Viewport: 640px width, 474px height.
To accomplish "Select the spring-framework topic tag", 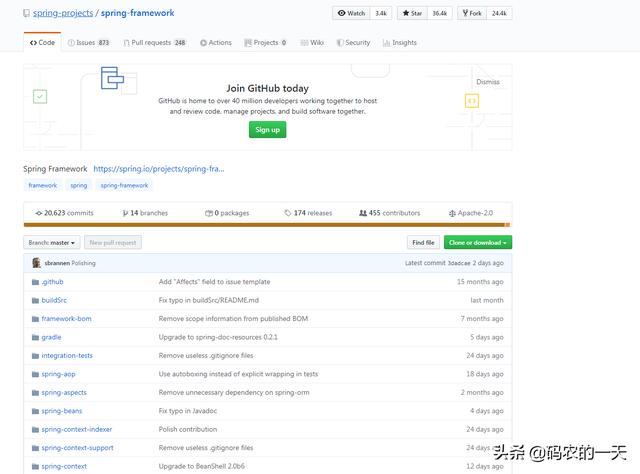I will (124, 185).
